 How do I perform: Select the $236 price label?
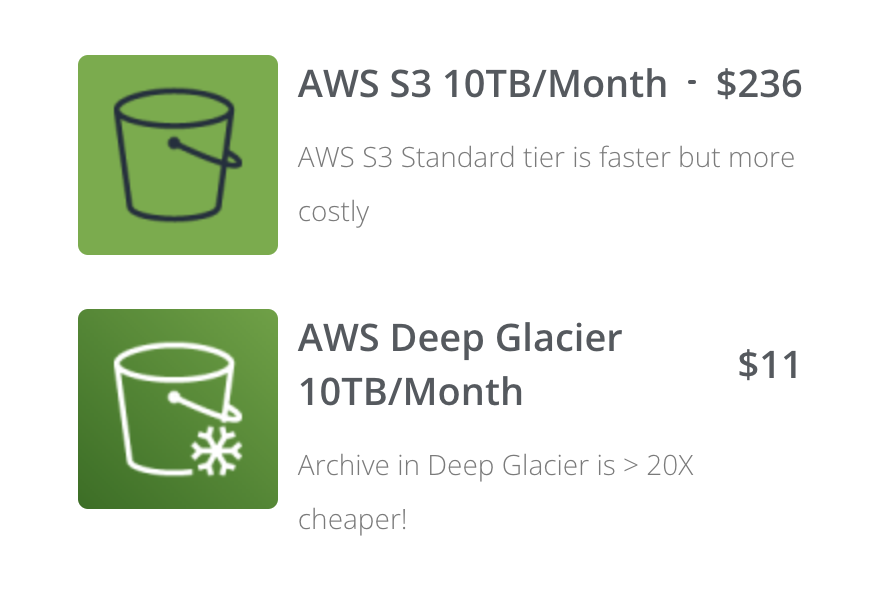coord(759,84)
